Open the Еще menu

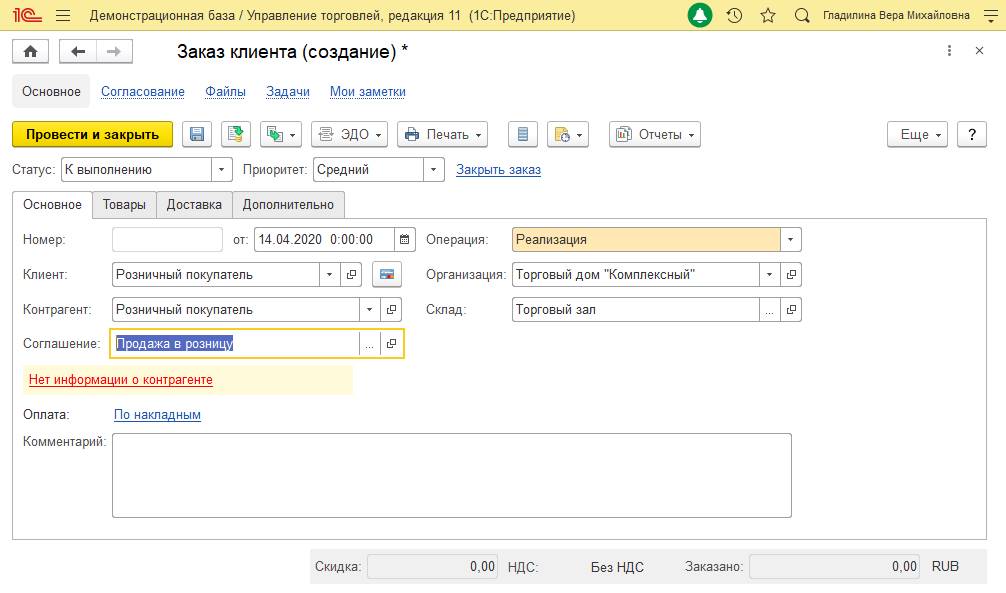[x=917, y=134]
